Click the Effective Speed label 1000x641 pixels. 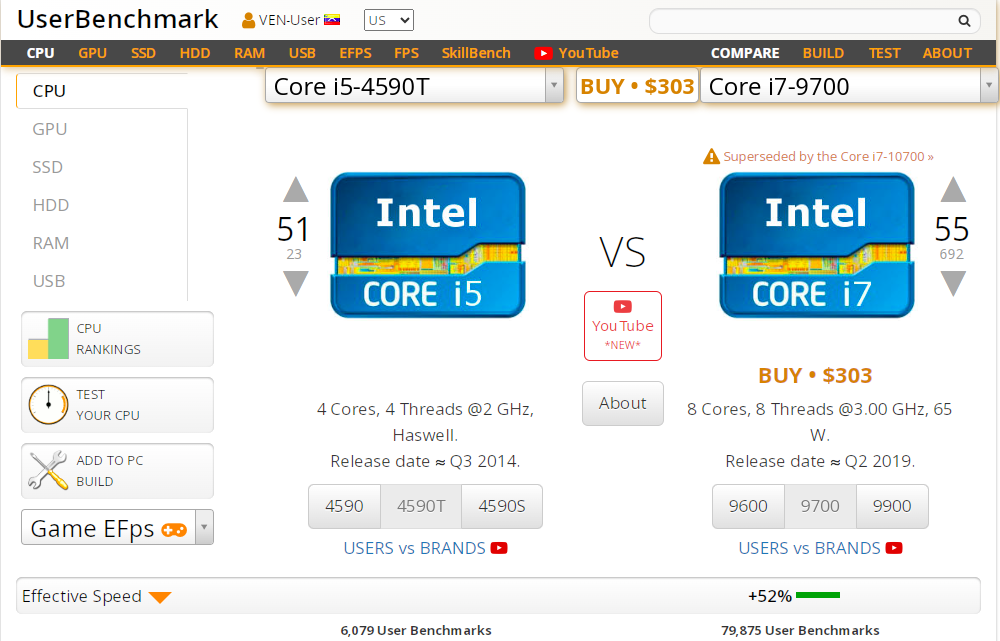(82, 596)
